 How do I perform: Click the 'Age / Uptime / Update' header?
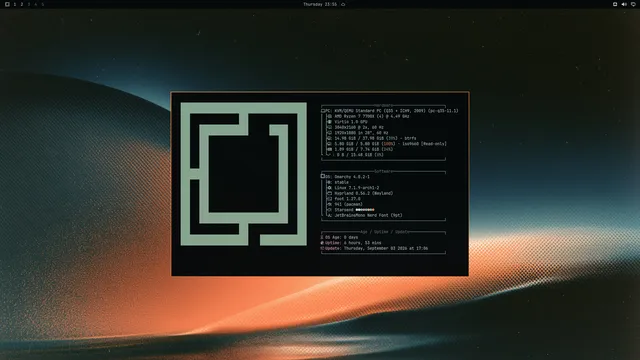[384, 232]
